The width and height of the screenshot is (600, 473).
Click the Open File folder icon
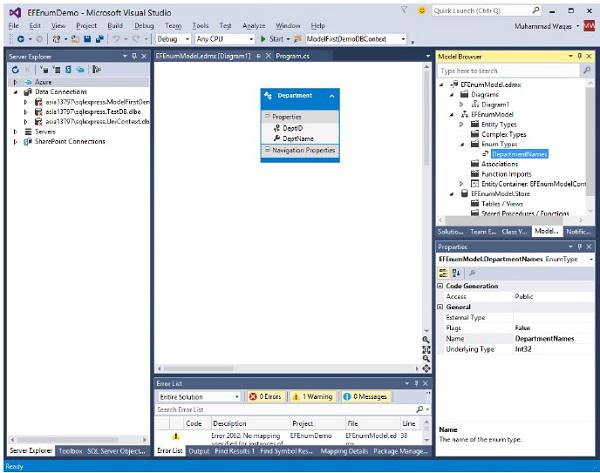click(75, 39)
